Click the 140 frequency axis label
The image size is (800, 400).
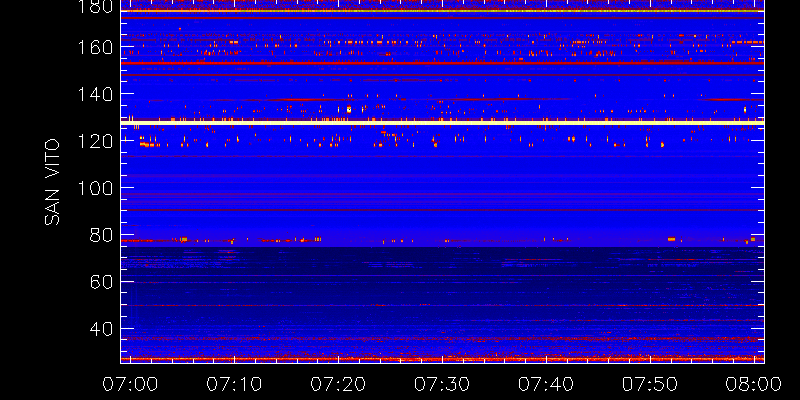coord(97,94)
